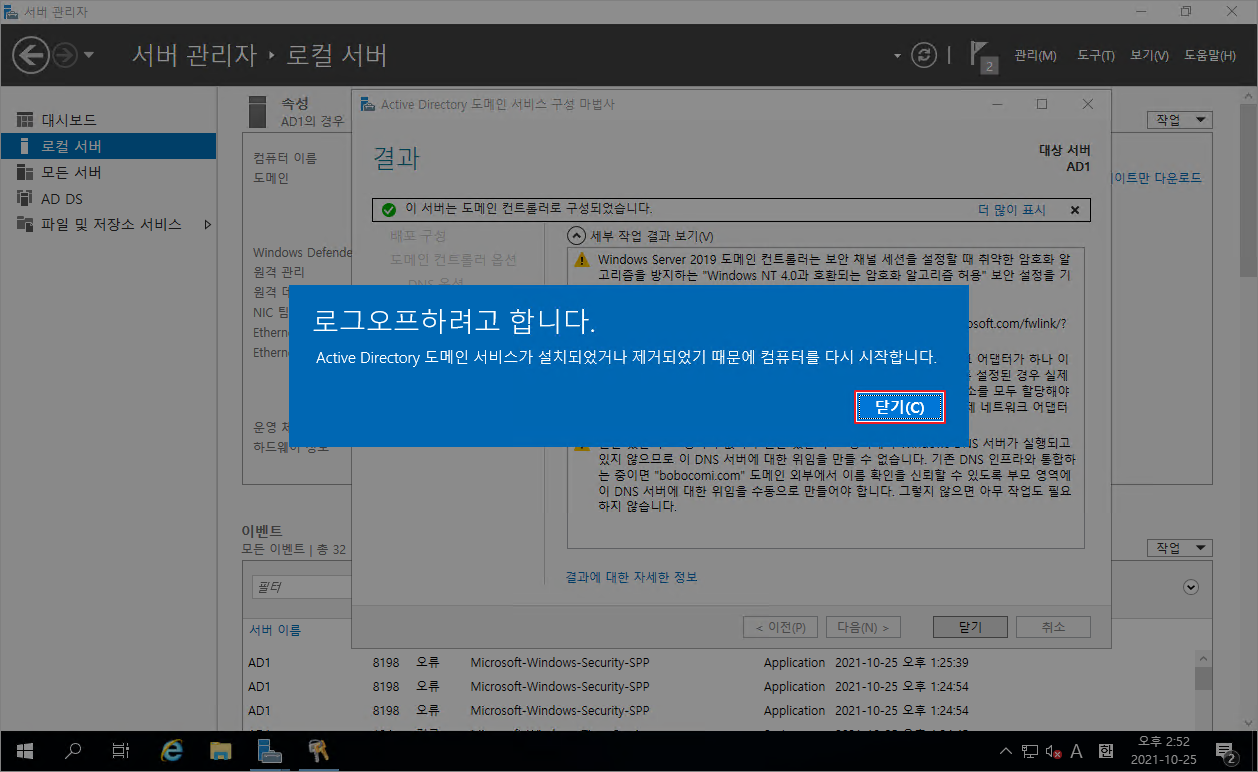The width and height of the screenshot is (1258, 772).
Task: Go back with Server Manager back arrow
Action: (32, 55)
